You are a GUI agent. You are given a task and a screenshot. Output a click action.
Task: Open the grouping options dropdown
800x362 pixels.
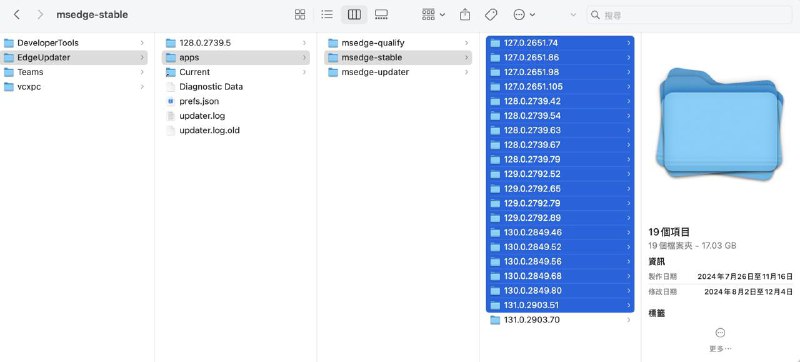click(433, 15)
